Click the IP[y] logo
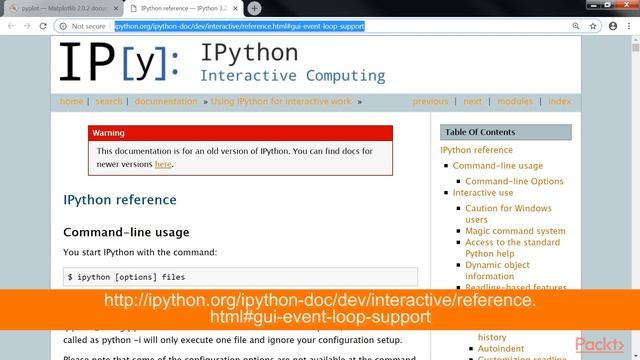The height and width of the screenshot is (360, 640). tap(119, 62)
